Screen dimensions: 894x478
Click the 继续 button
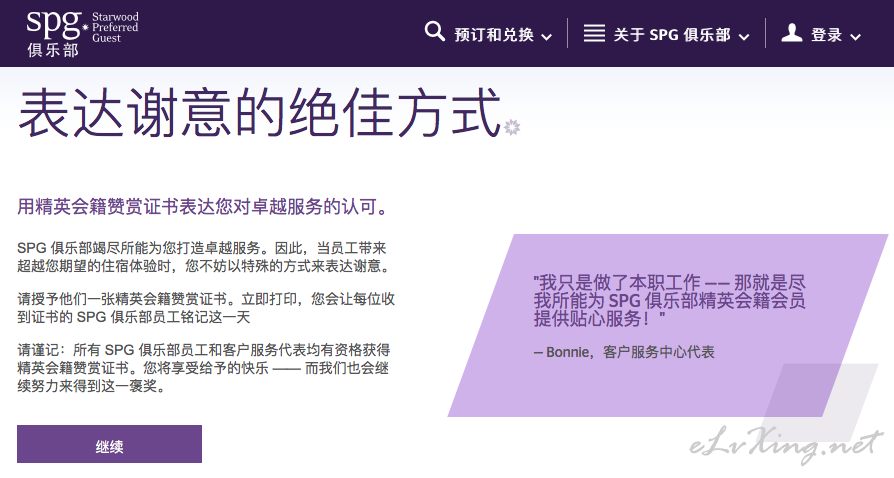click(x=109, y=444)
